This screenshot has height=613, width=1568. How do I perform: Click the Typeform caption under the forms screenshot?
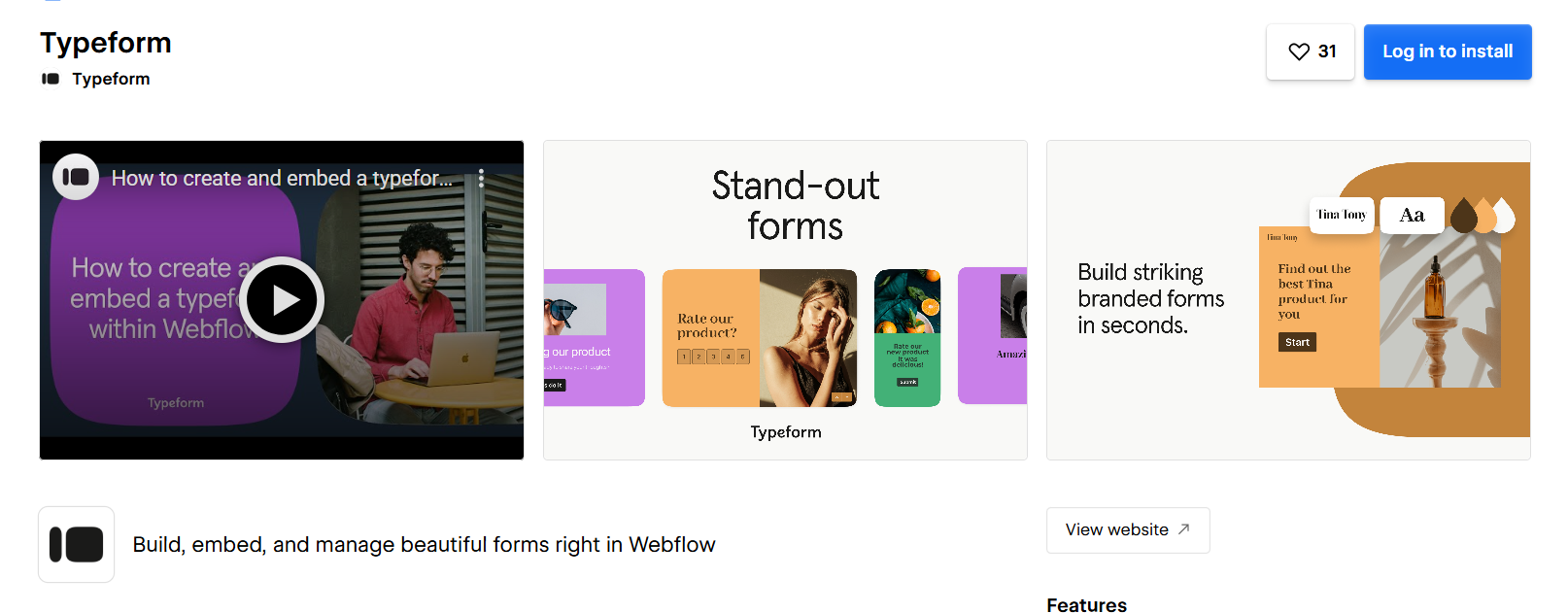pyautogui.click(x=785, y=431)
